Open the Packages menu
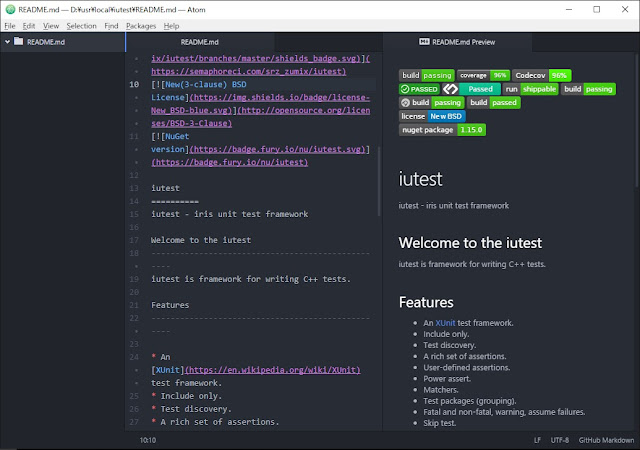Viewport: 640px width, 450px height. (x=141, y=26)
